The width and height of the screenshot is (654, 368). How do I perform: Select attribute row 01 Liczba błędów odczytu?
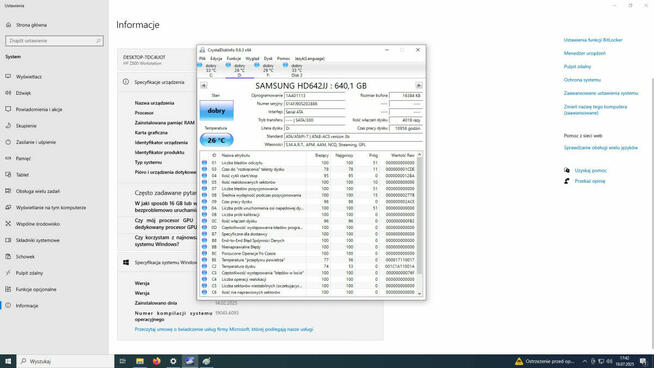309,163
